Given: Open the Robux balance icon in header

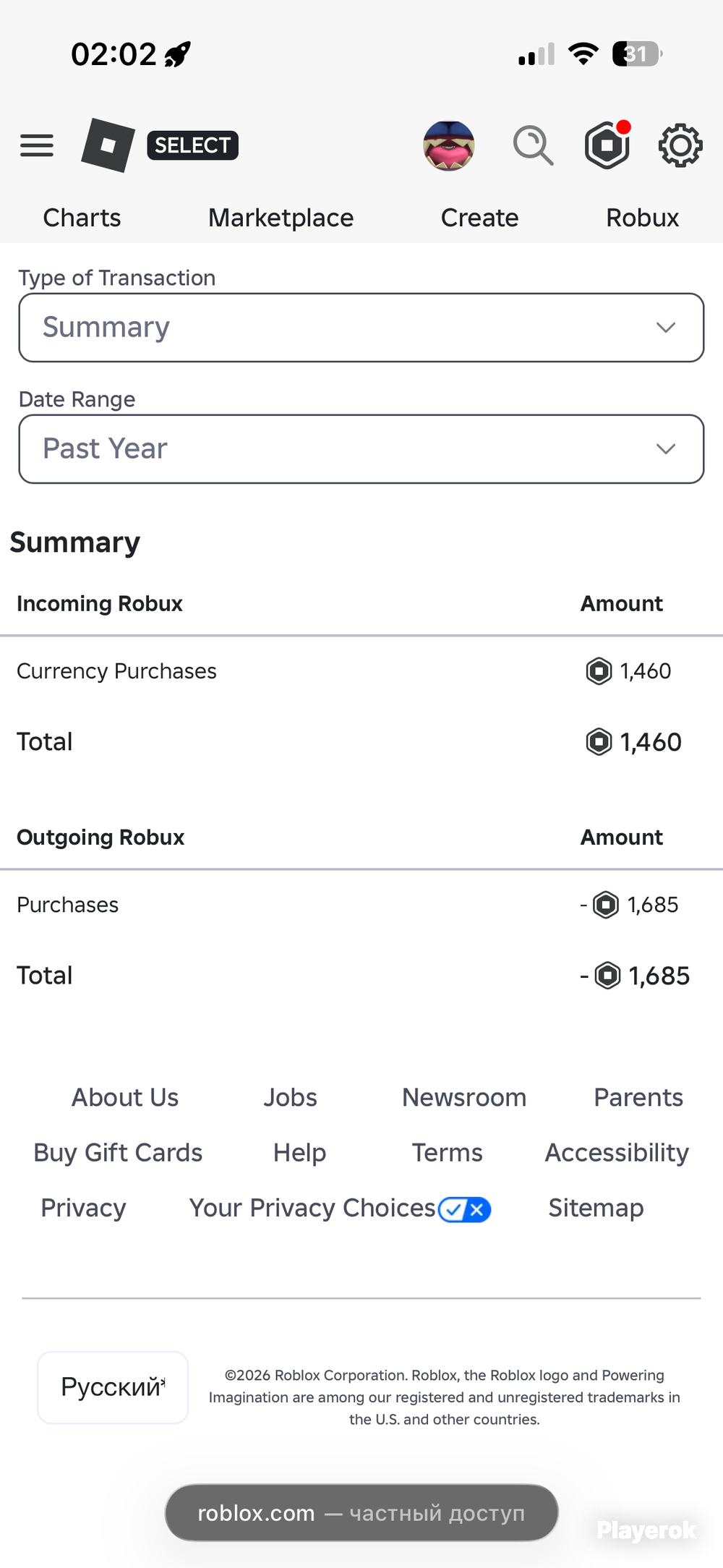Looking at the screenshot, I should pos(607,145).
